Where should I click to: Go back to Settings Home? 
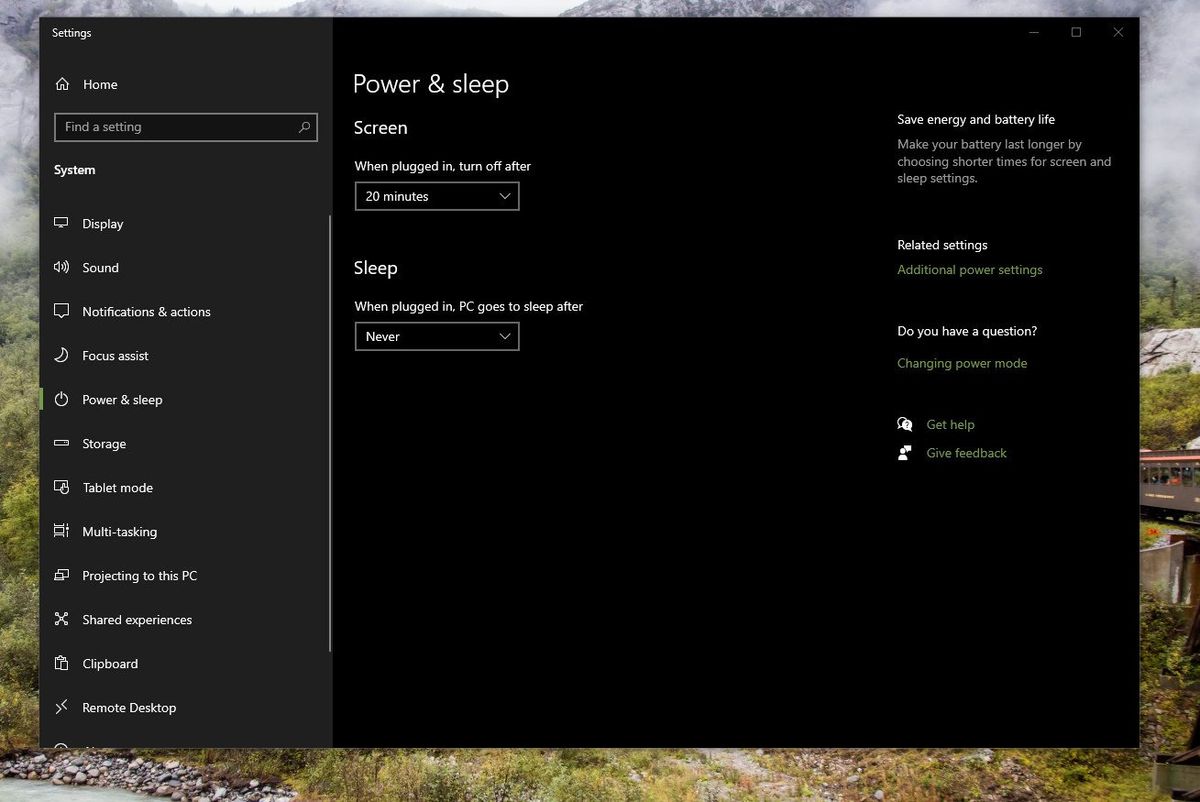pyautogui.click(x=99, y=84)
